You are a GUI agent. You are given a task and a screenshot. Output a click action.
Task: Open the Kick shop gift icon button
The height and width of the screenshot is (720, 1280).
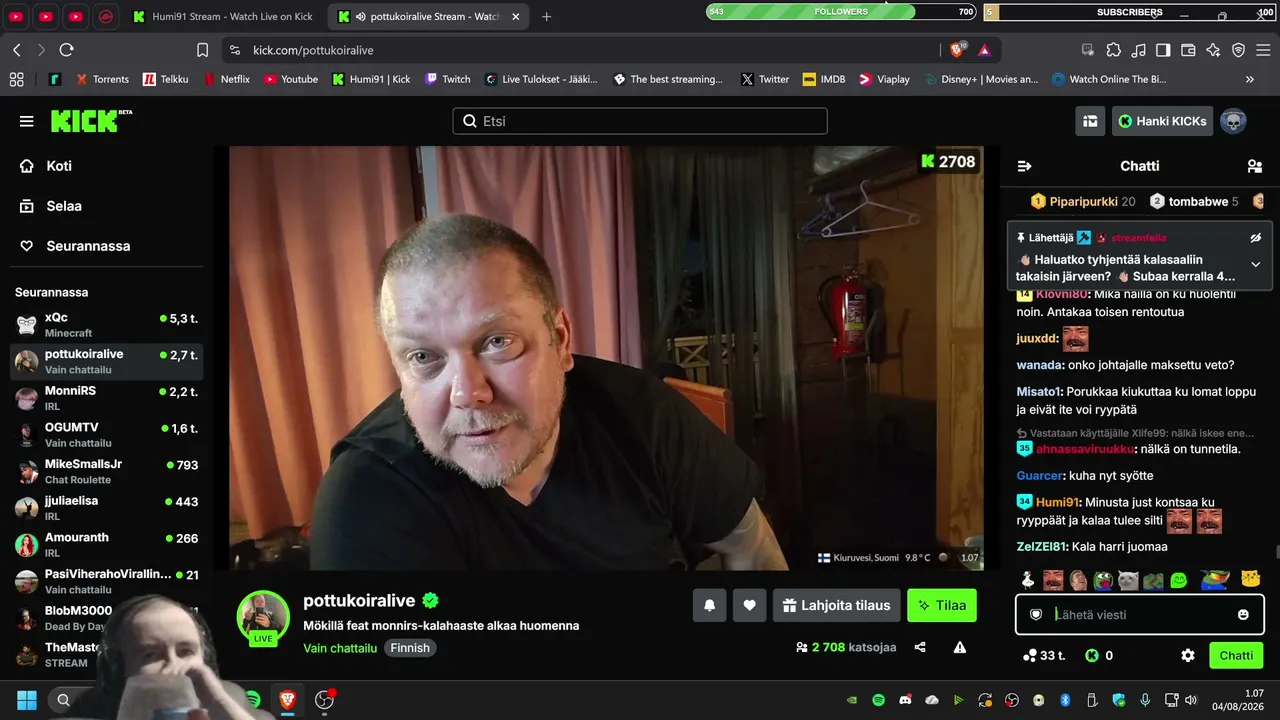coord(1090,121)
